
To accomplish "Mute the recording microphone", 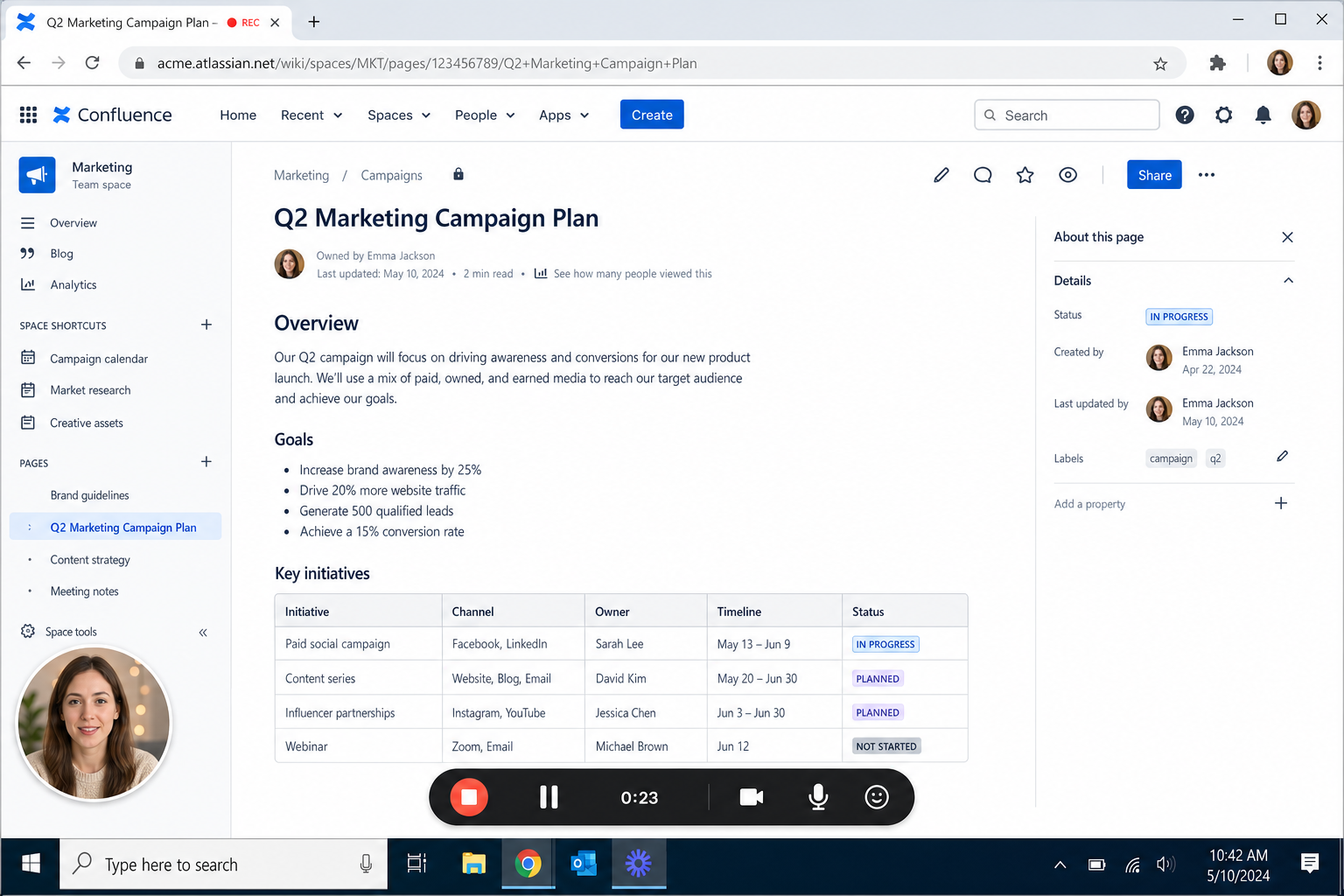I will (x=818, y=797).
